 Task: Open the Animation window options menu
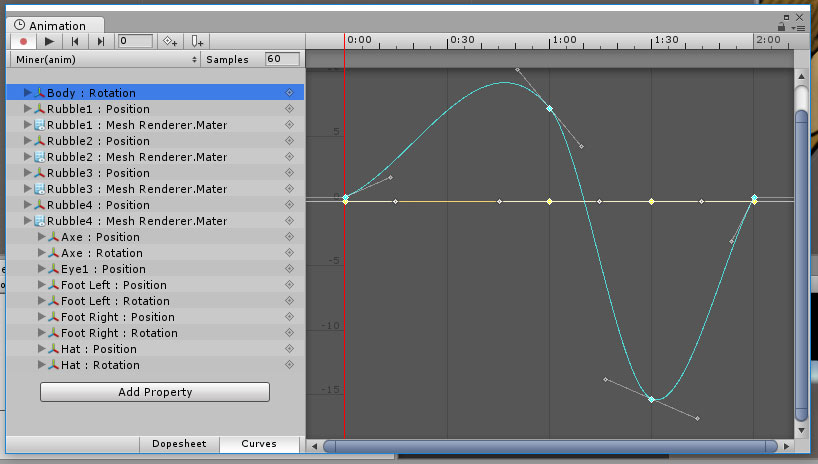click(x=798, y=28)
